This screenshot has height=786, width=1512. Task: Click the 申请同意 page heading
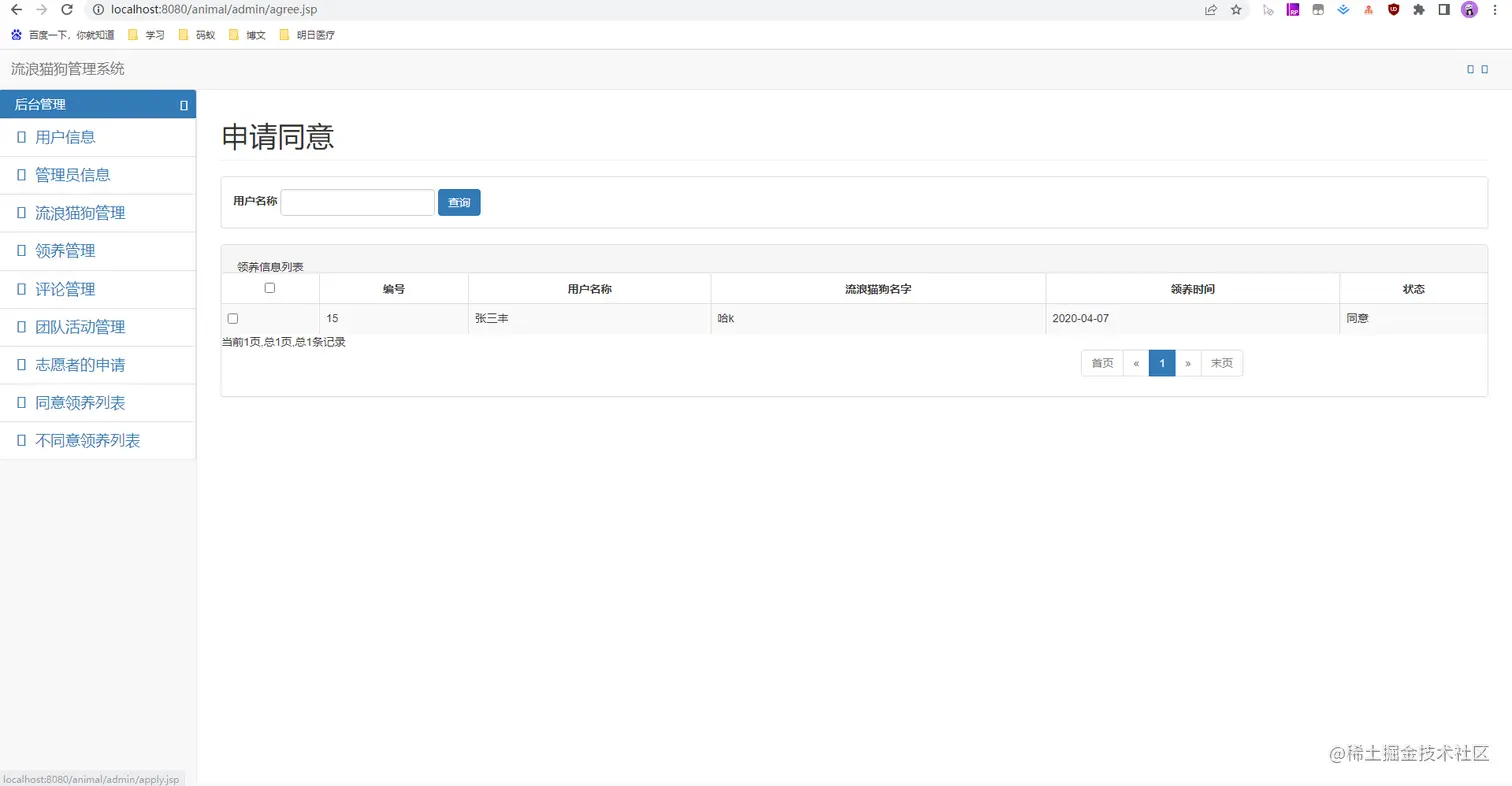(x=277, y=137)
